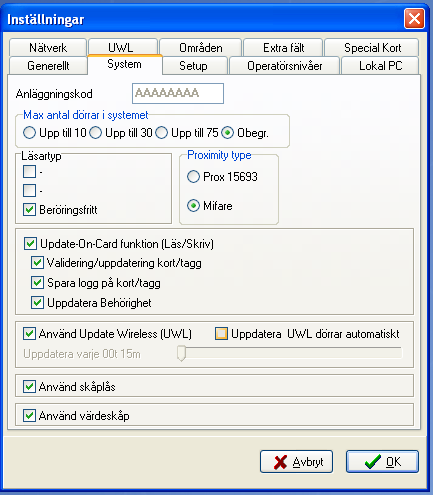Open the Områden tab
The height and width of the screenshot is (495, 433).
tap(200, 48)
